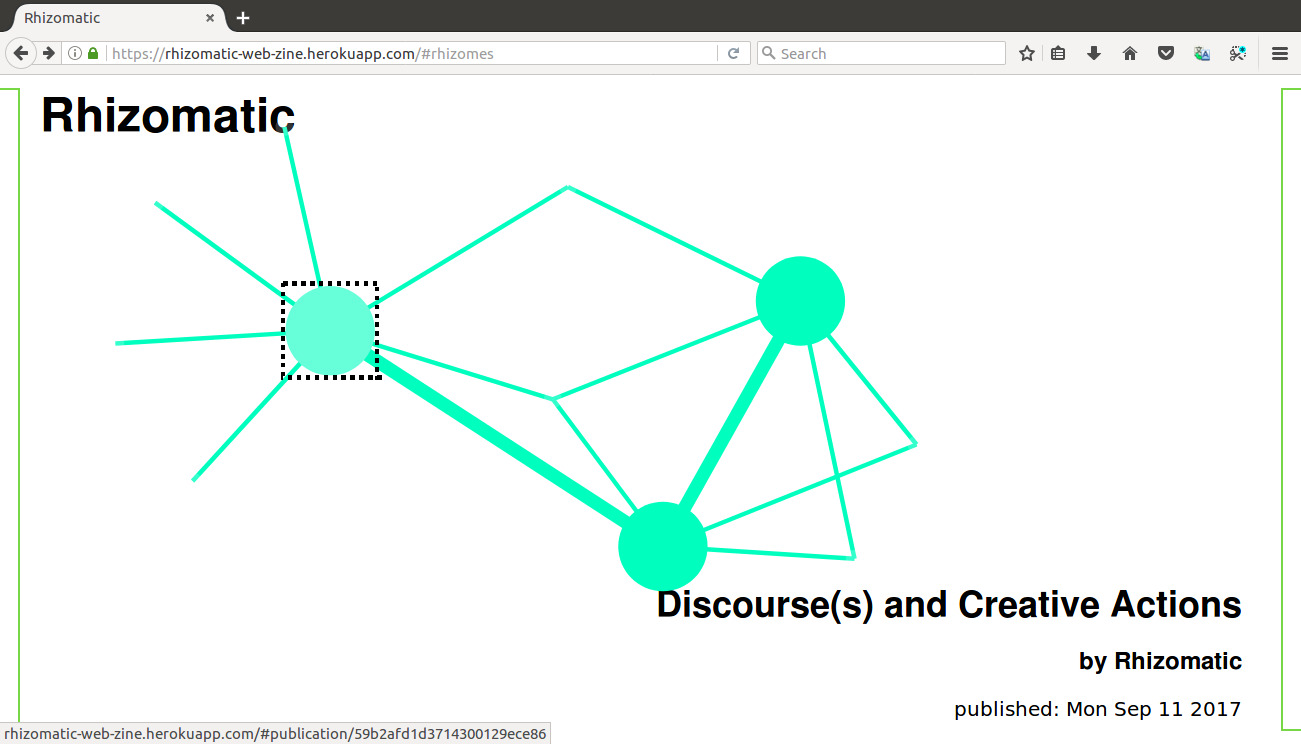This screenshot has width=1301, height=744.
Task: Save page to Pocket icon
Action: [x=1166, y=54]
